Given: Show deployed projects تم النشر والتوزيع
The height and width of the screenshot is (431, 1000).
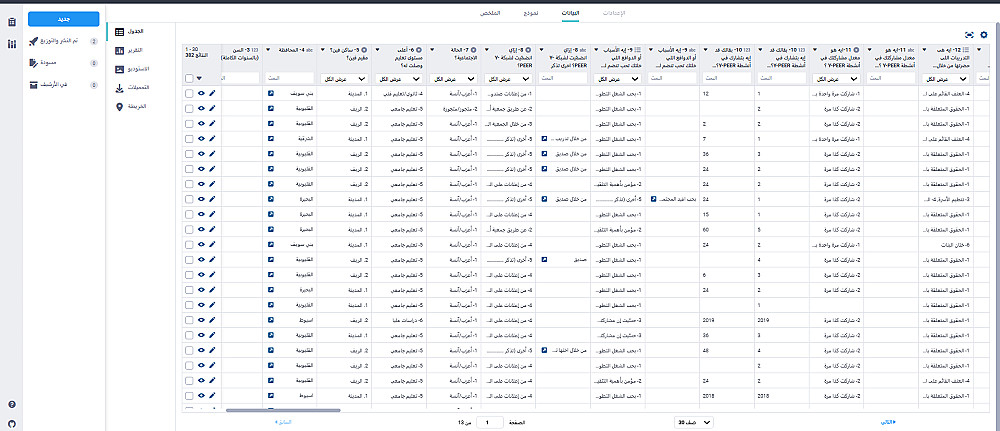Looking at the screenshot, I should pyautogui.click(x=63, y=41).
